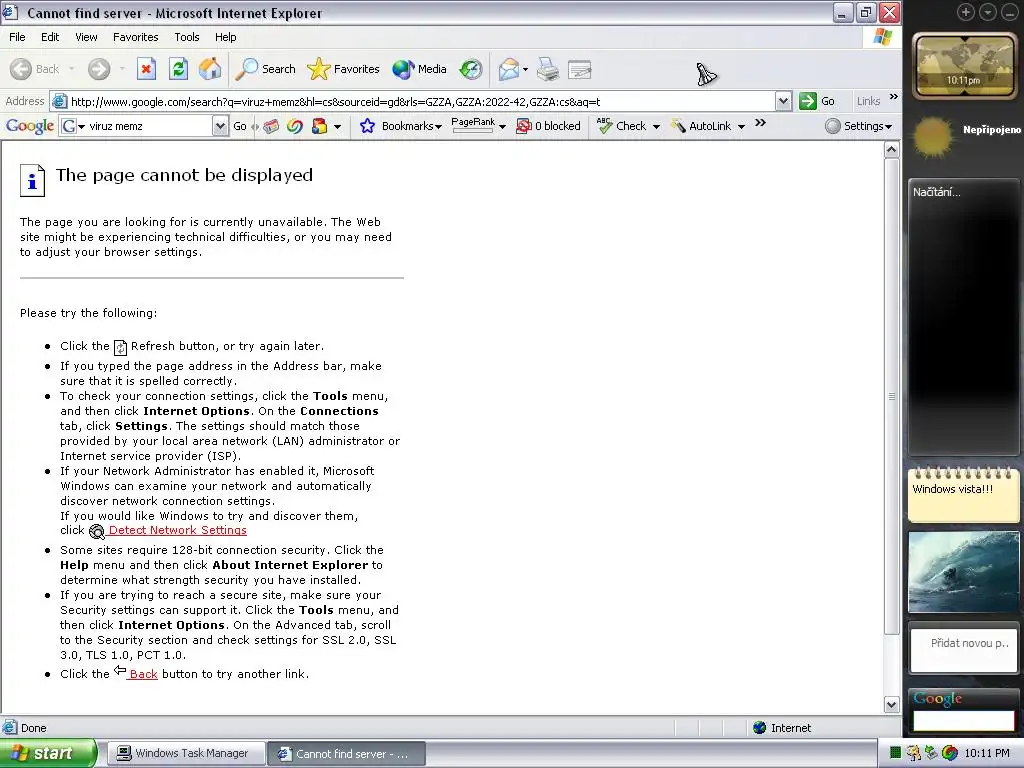Open the Help menu
This screenshot has width=1024, height=768.
pos(225,37)
